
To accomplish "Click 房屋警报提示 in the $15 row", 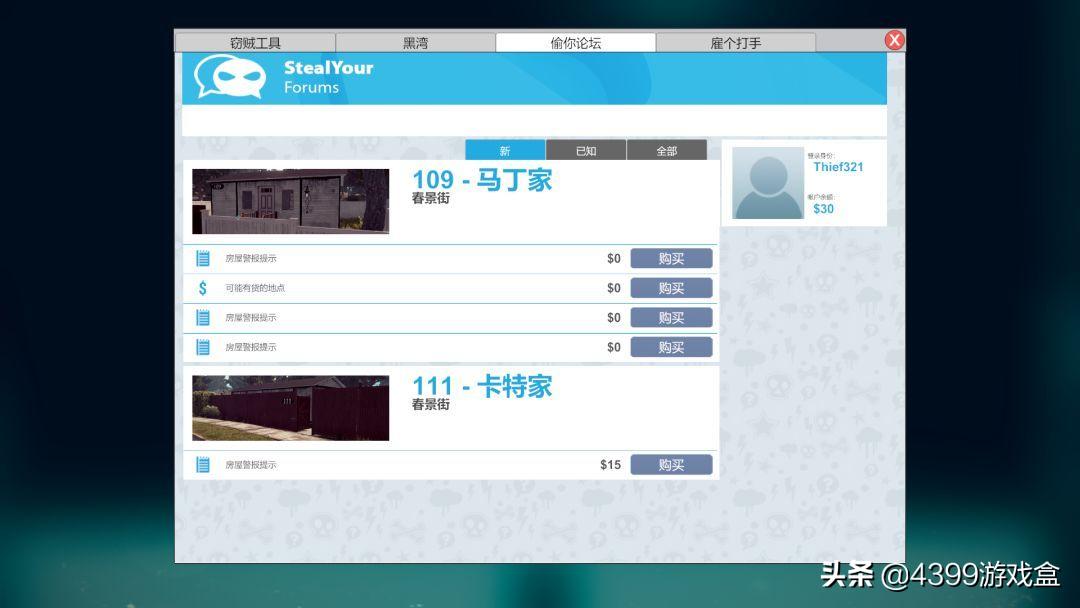I will pos(251,465).
